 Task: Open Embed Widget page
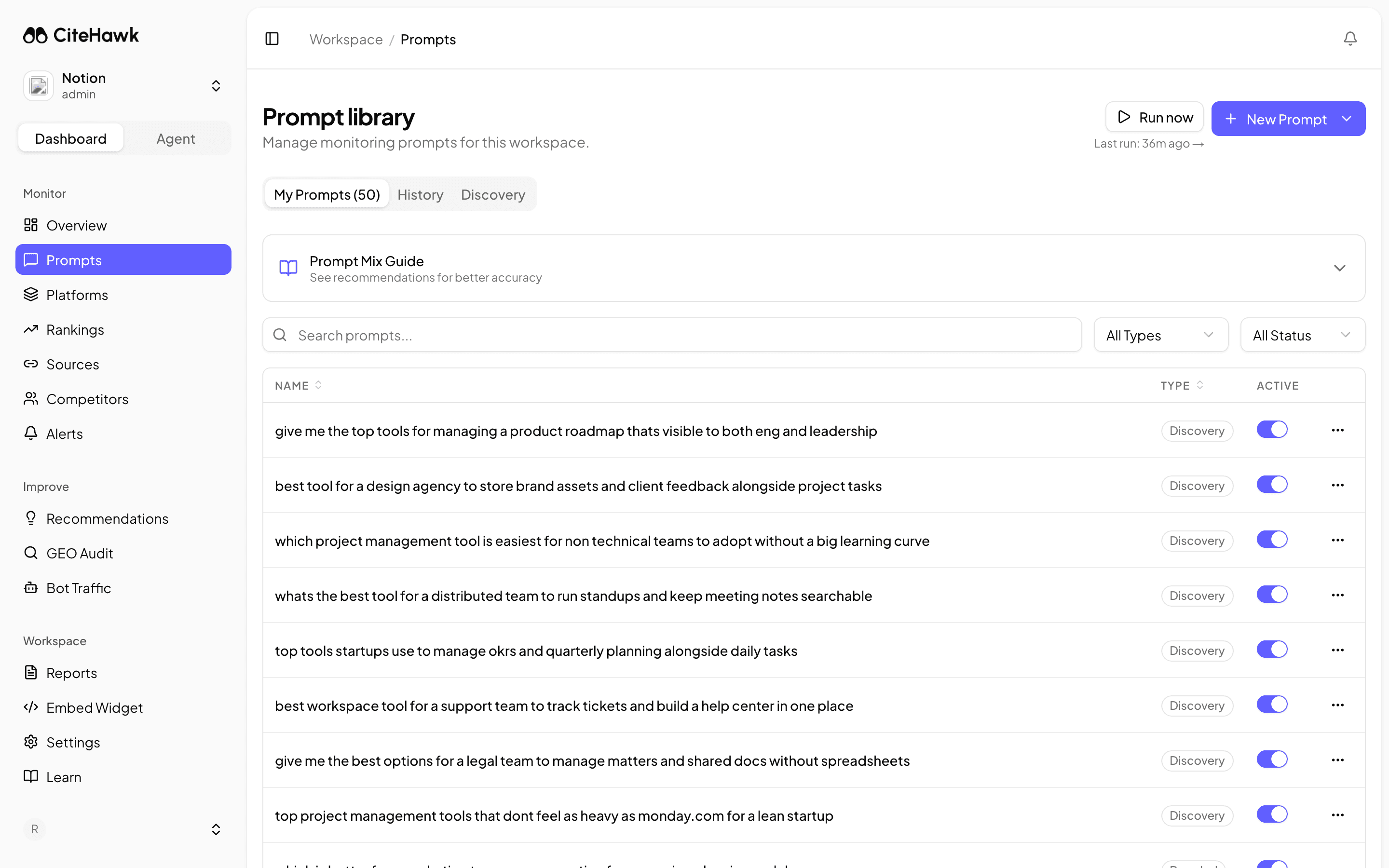tap(123, 707)
